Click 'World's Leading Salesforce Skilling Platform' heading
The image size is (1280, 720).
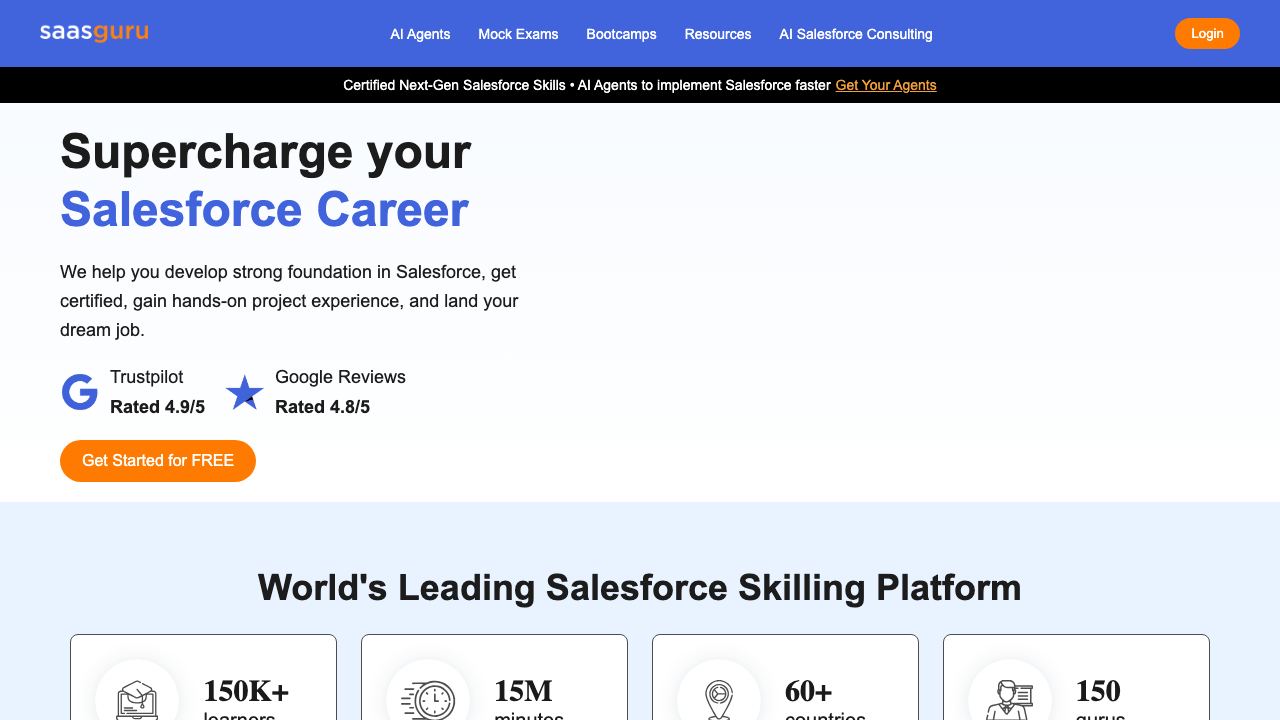tap(640, 587)
